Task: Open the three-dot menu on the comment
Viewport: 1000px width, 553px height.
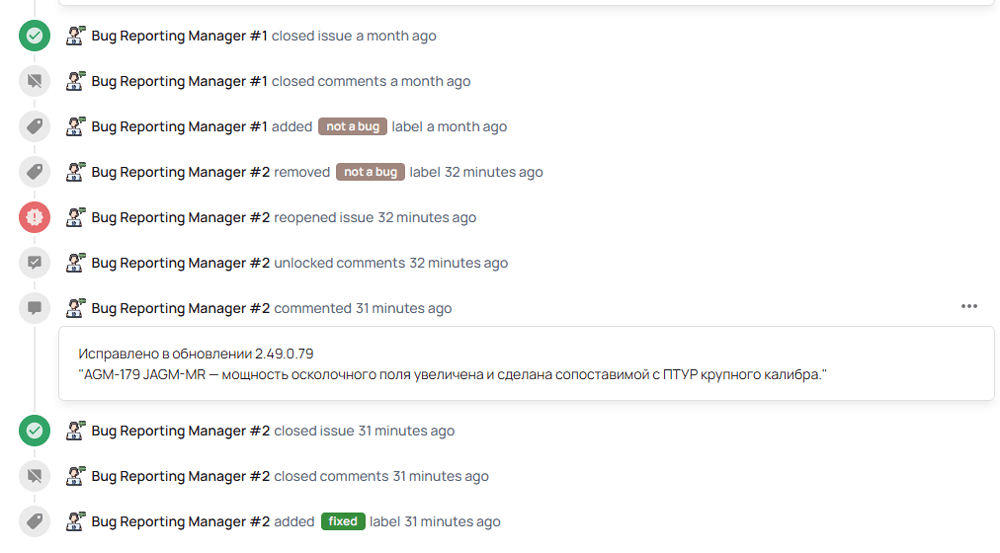Action: coord(968,307)
